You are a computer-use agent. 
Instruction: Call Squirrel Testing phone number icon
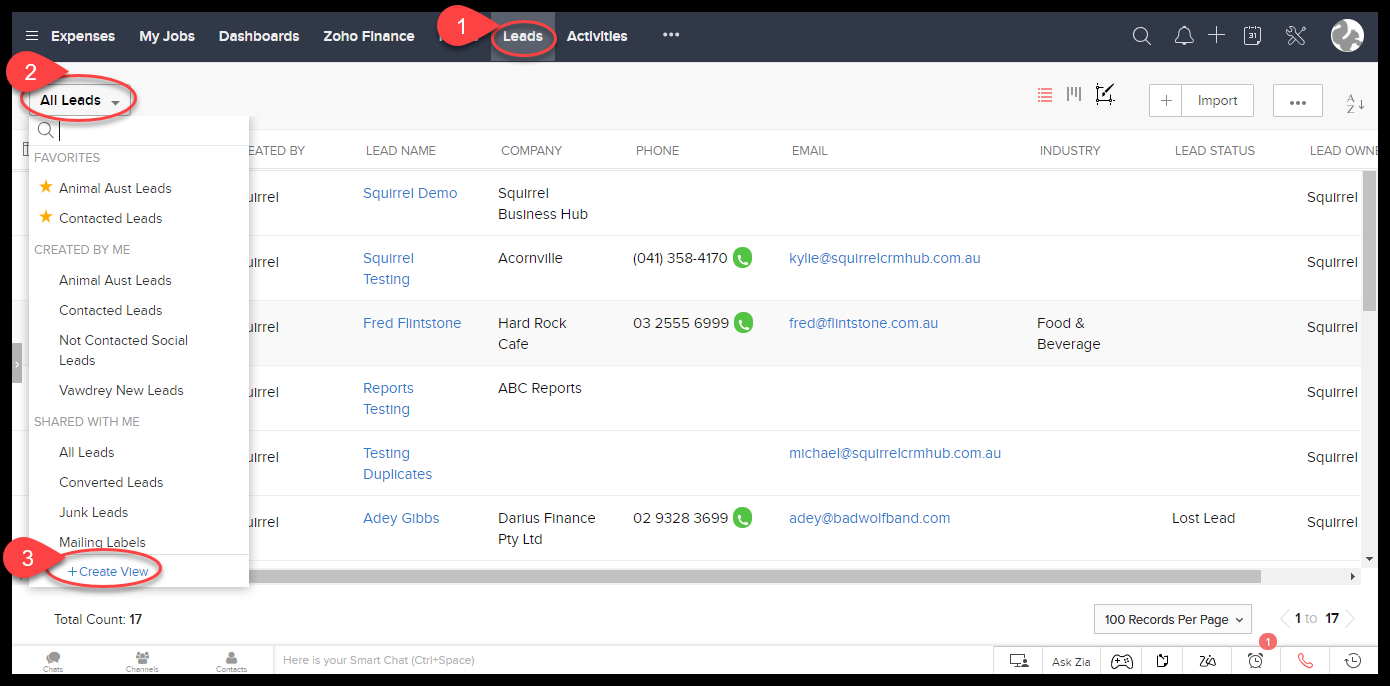(x=742, y=258)
